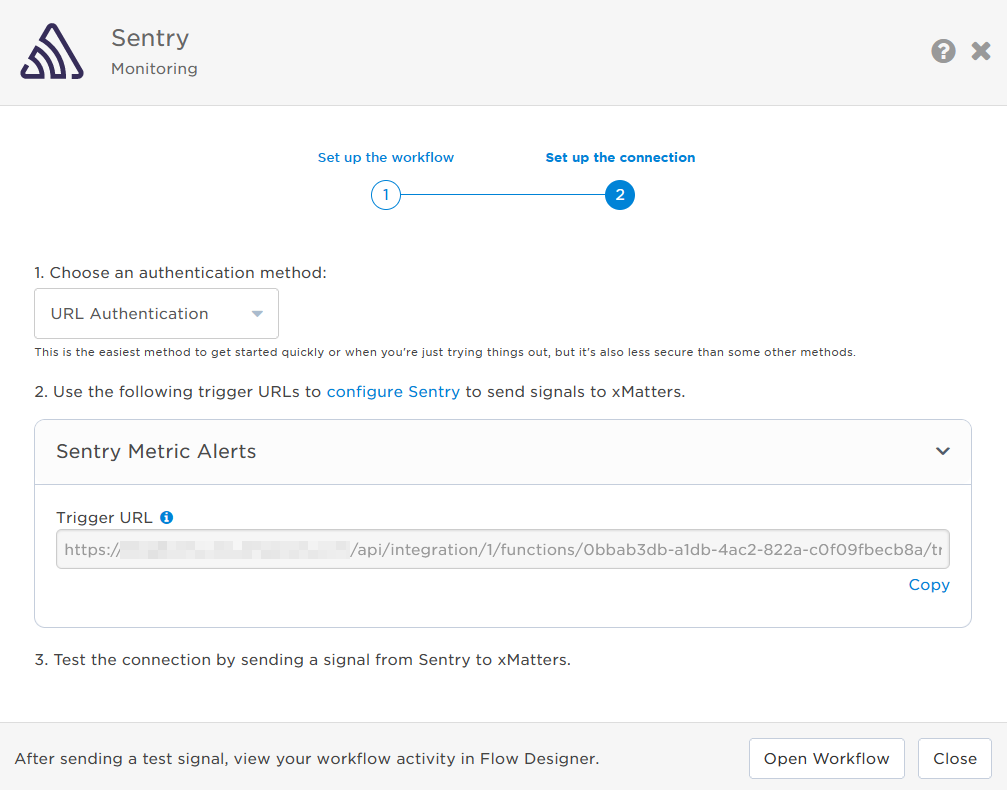The width and height of the screenshot is (1007, 790).
Task: Select the step 2 circle indicator
Action: (620, 195)
